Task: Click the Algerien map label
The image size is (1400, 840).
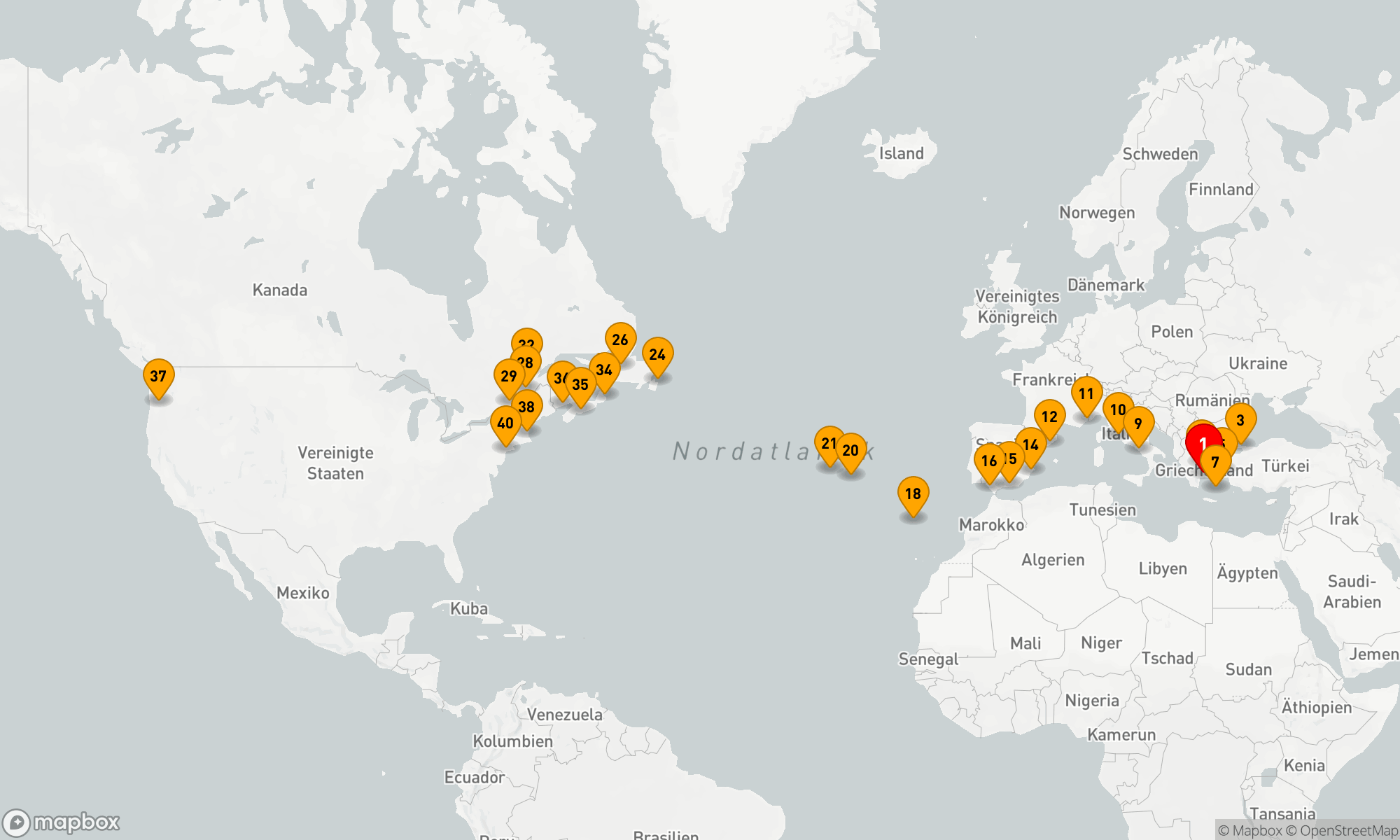Action: 1053,560
